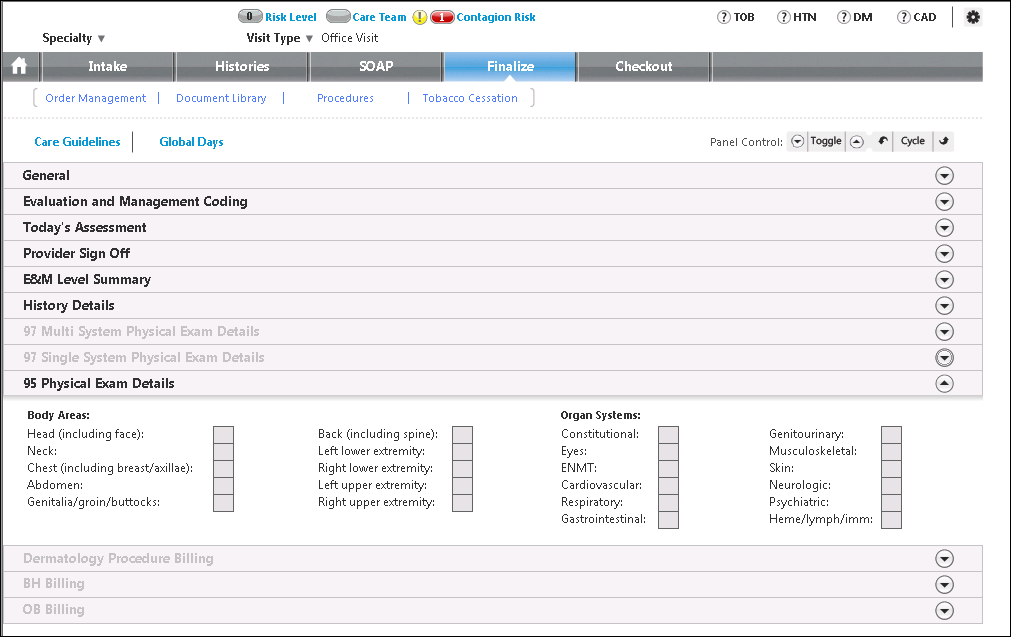Open the Tobacco Cessation link
The image size is (1011, 637).
[470, 98]
